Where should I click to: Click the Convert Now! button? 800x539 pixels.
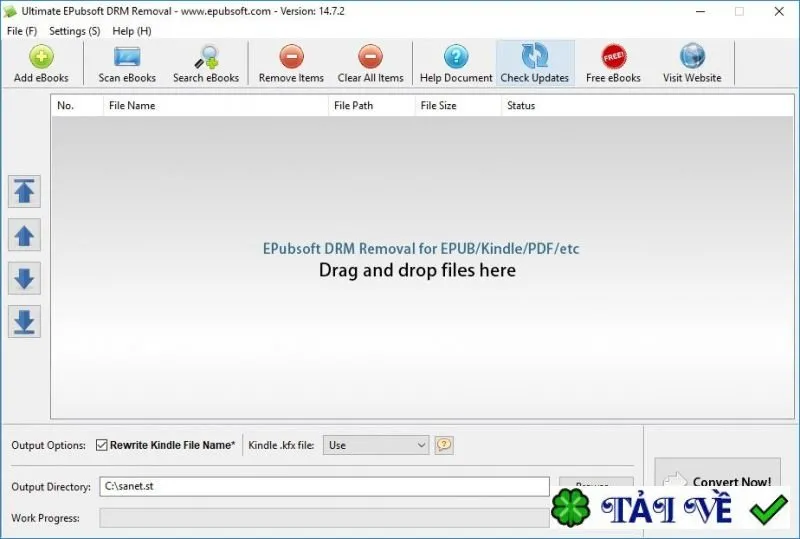(x=717, y=481)
